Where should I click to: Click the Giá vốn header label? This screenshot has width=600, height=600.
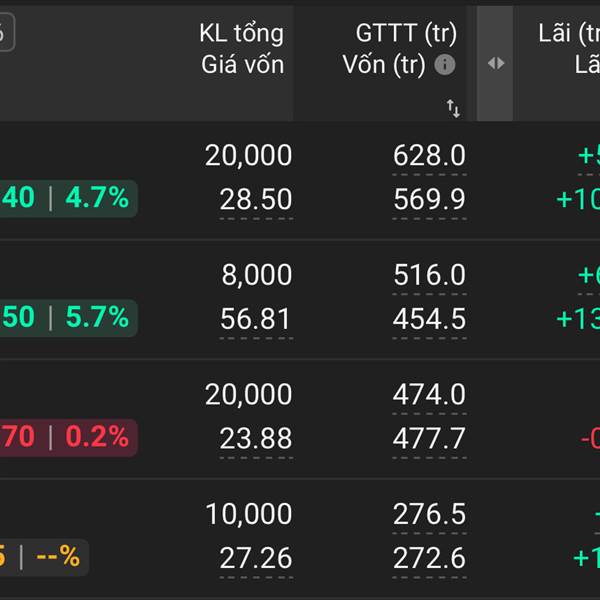click(x=242, y=65)
